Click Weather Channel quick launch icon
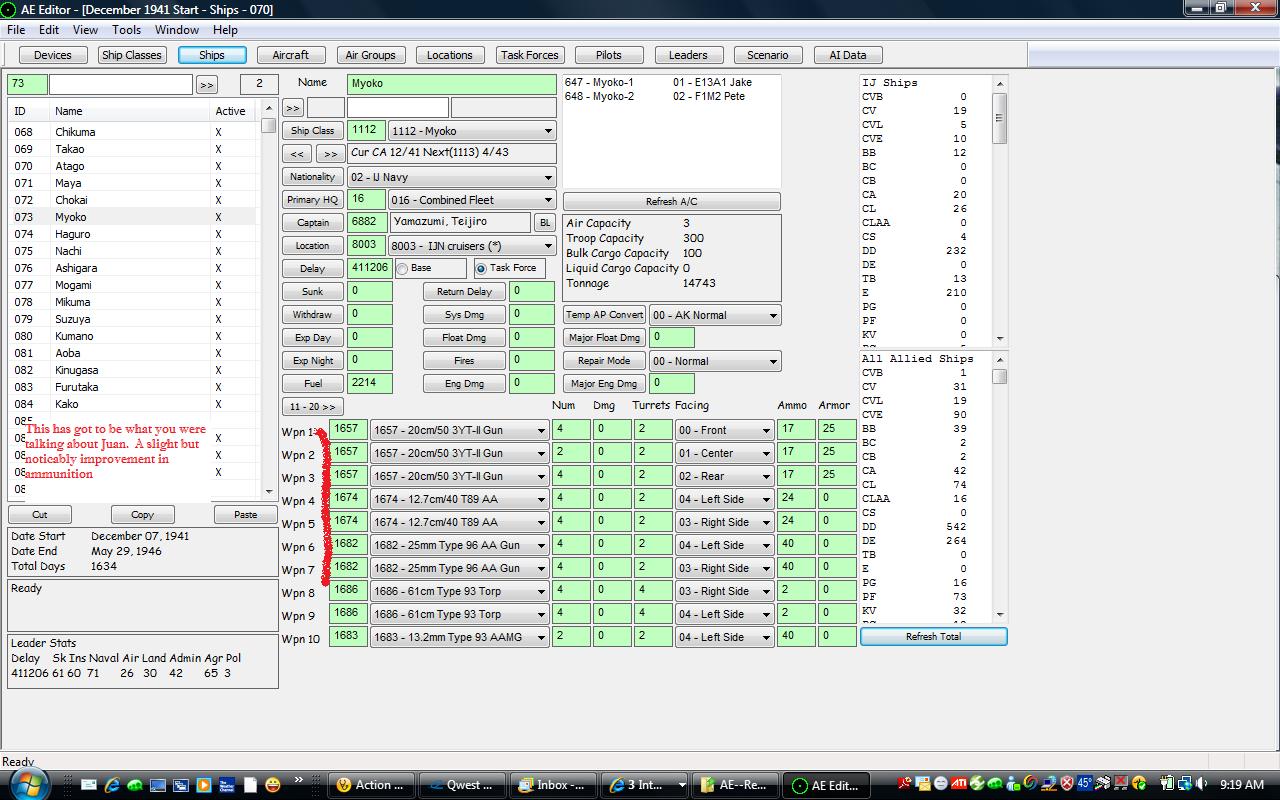The width and height of the screenshot is (1280, 800). click(226, 785)
